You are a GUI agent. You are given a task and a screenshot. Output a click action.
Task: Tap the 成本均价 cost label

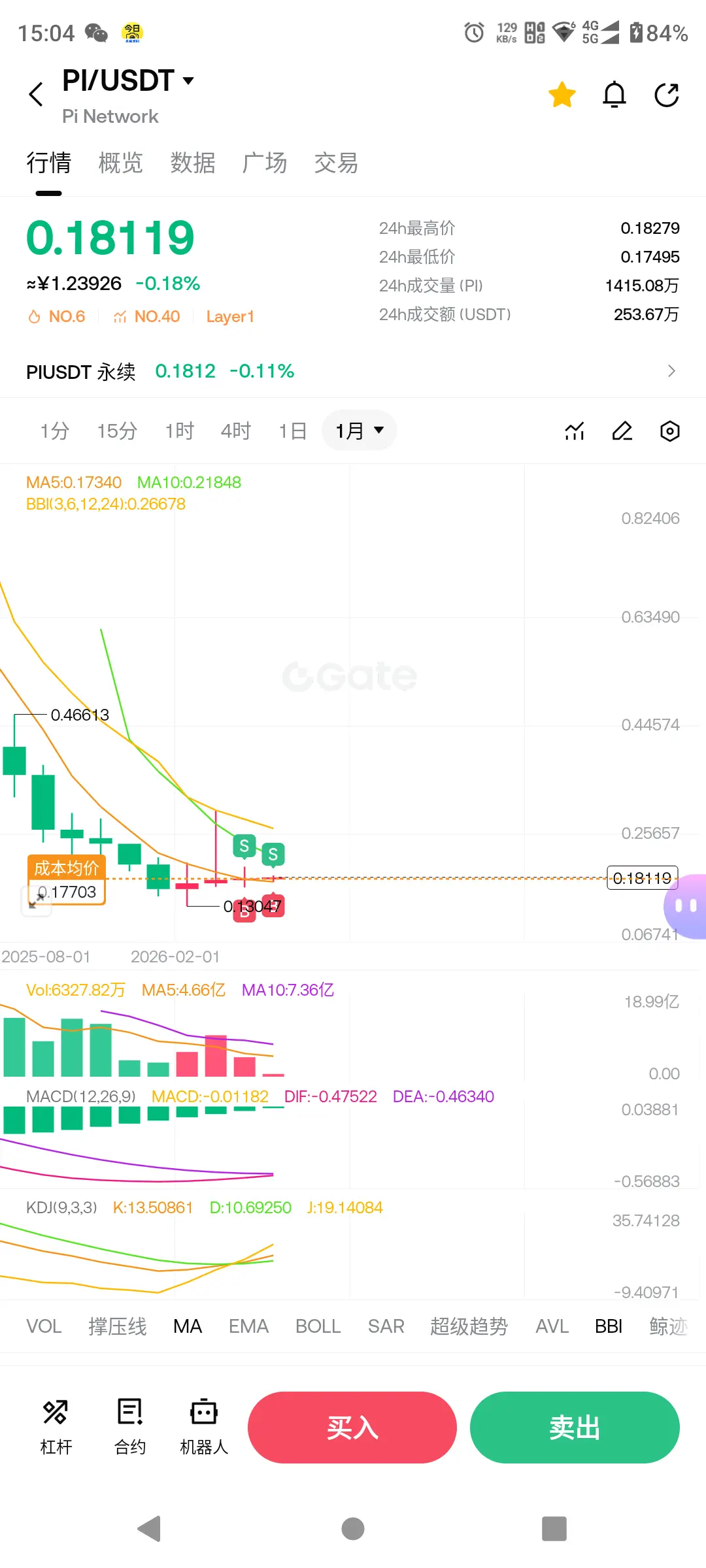66,868
